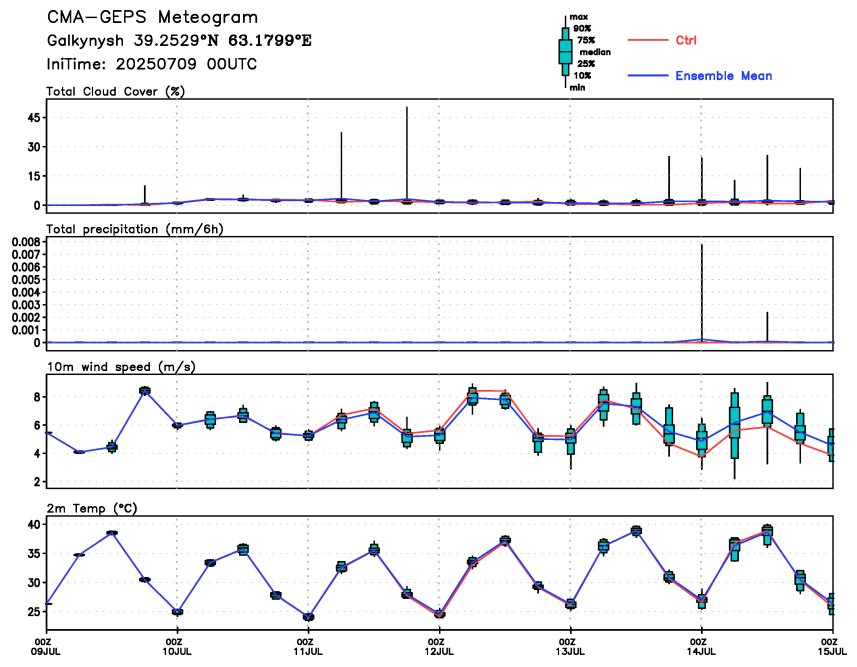Click the 6 tick on the wind speed axis
Image resolution: width=857 pixels, height=667 pixels.
pyautogui.click(x=37, y=425)
